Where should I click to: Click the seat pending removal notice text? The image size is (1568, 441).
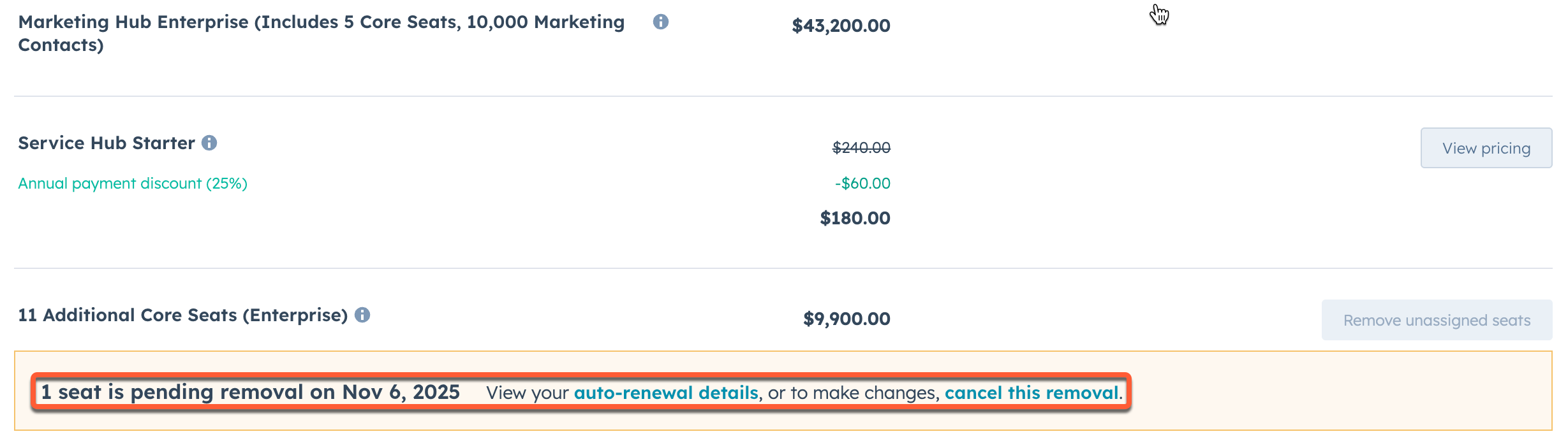click(x=250, y=392)
